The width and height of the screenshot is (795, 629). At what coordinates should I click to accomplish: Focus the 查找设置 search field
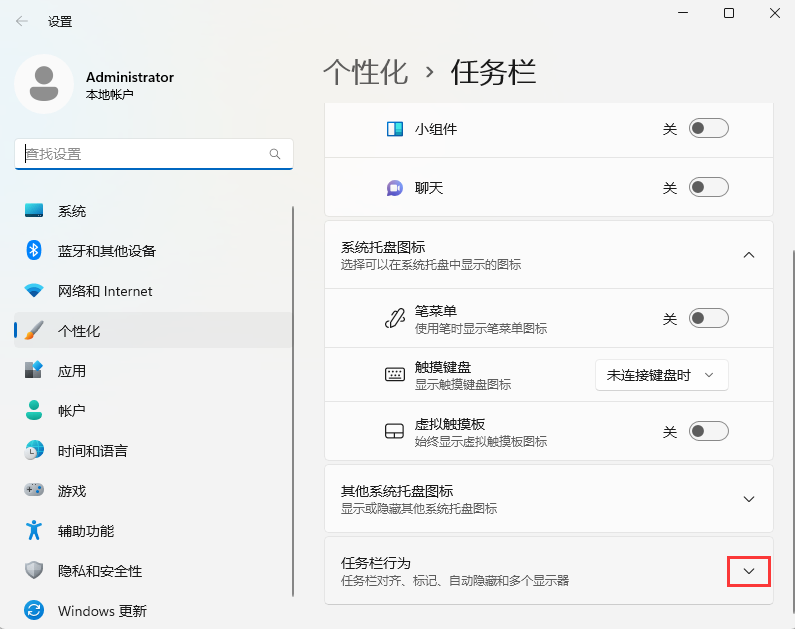click(154, 154)
